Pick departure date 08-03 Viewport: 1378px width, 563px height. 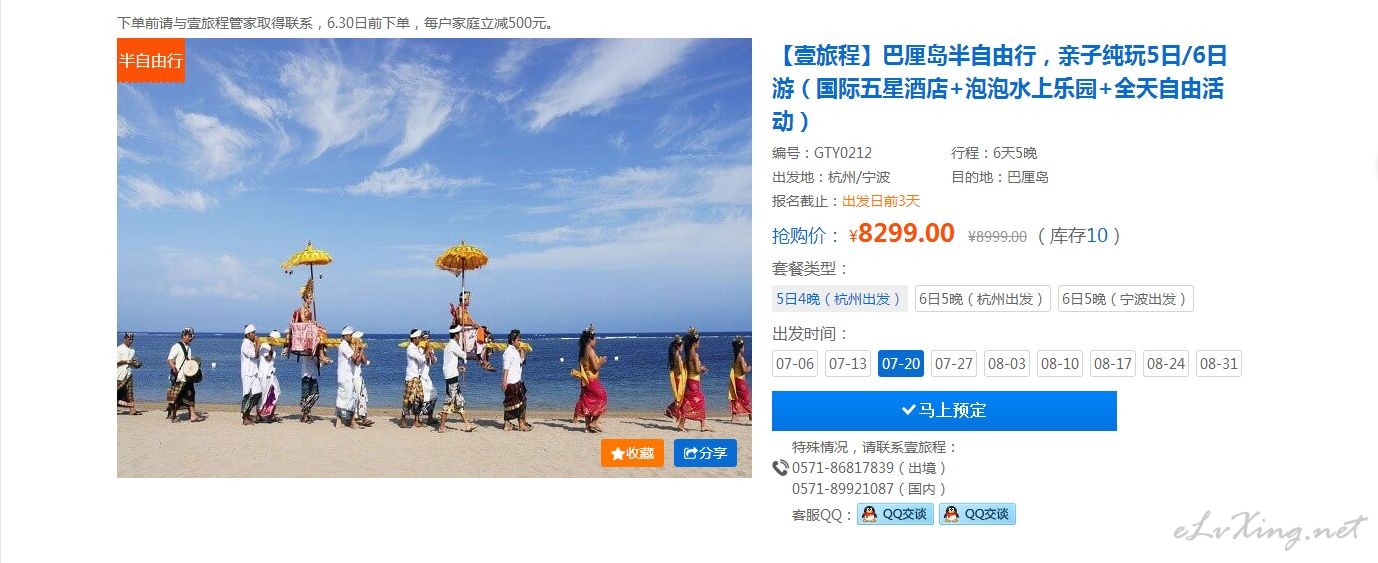[1007, 364]
